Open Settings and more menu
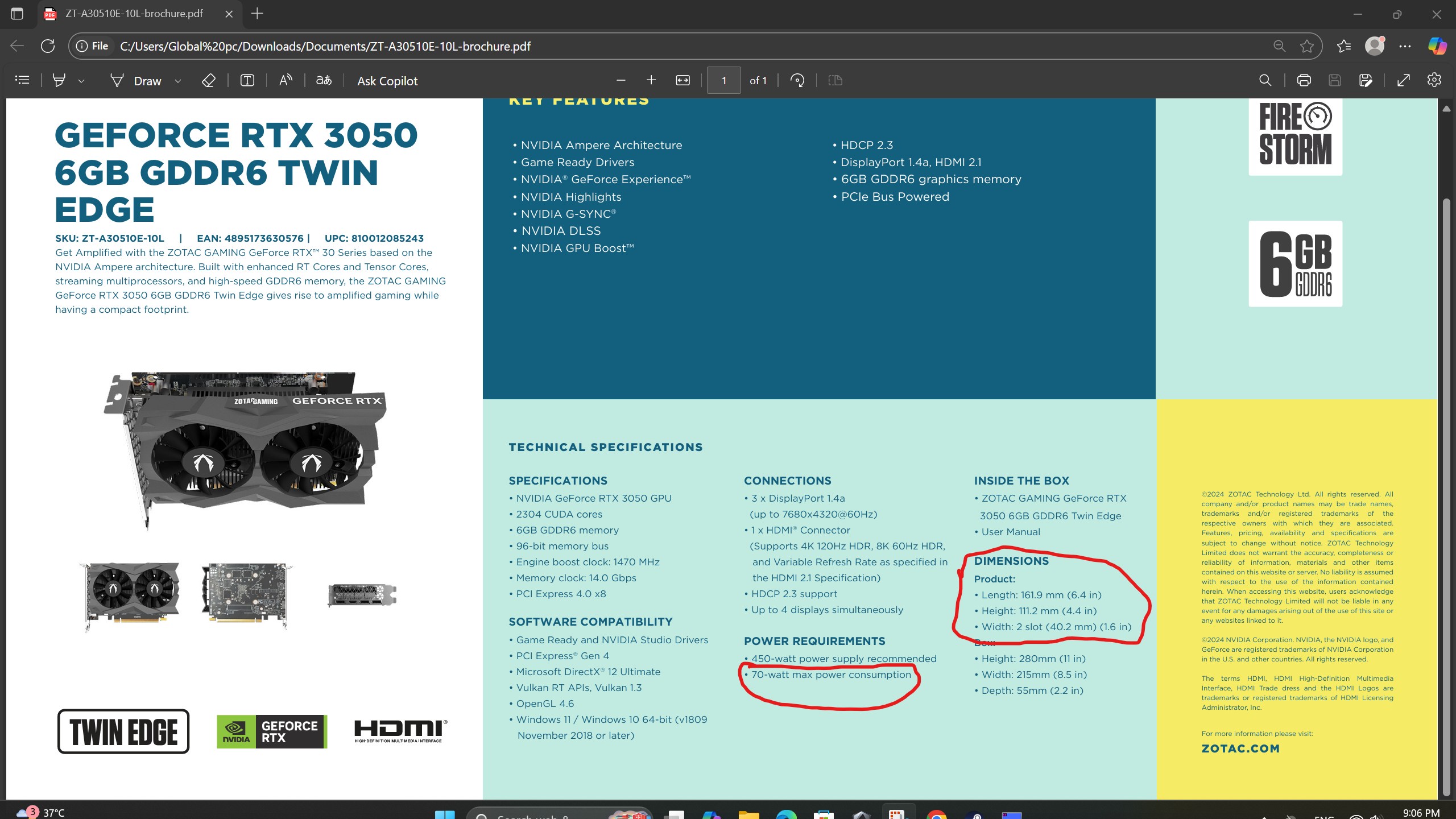 tap(1405, 46)
